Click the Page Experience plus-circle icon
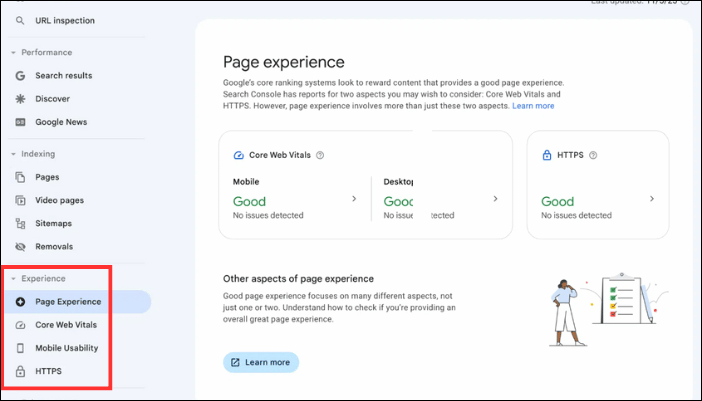Viewport: 702px width, 401px height. point(20,302)
